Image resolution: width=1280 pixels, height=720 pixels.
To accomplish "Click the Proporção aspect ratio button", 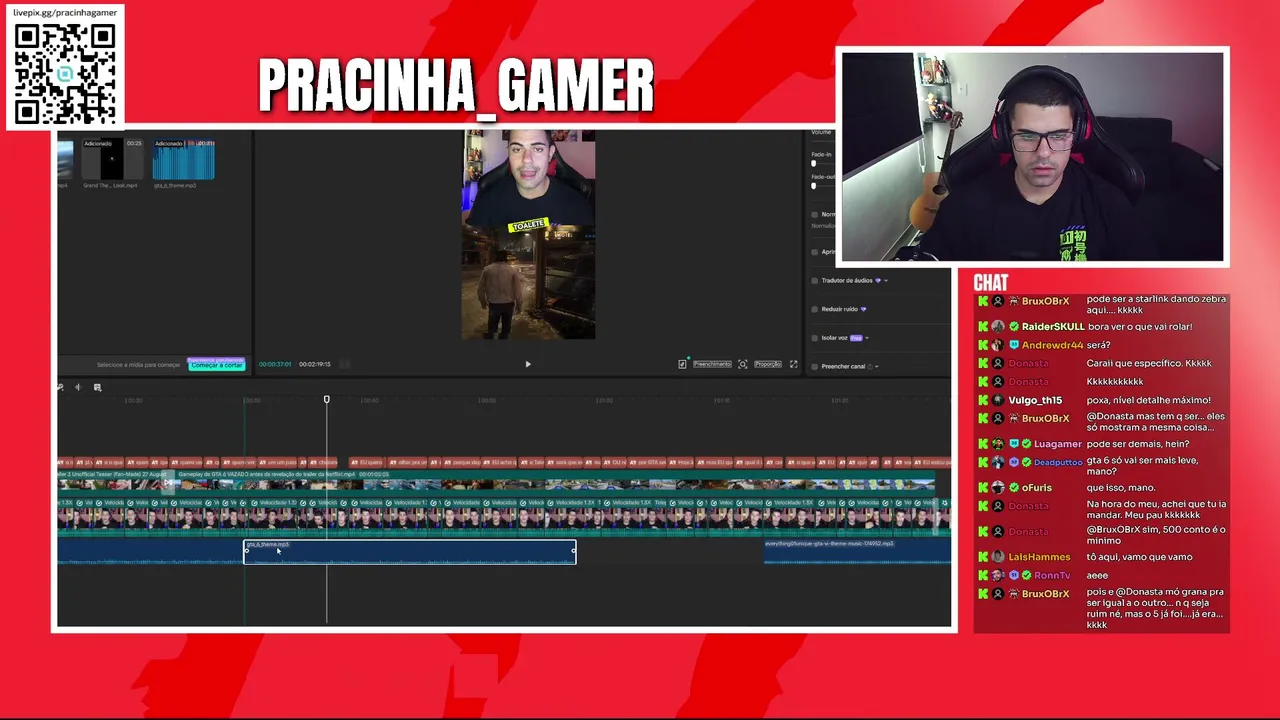I will (x=768, y=364).
